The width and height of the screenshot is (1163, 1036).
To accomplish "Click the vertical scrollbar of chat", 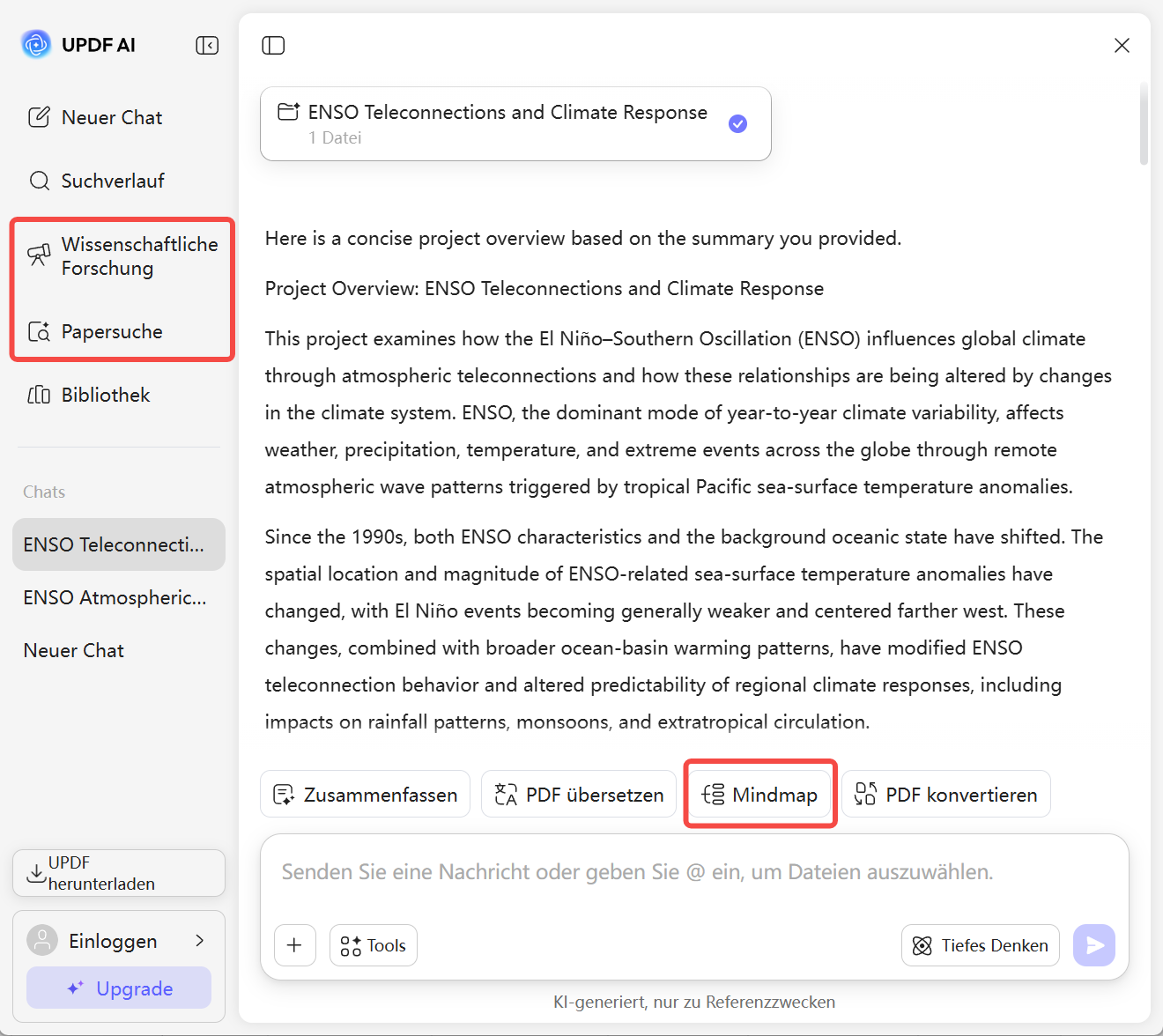I will tap(1144, 123).
